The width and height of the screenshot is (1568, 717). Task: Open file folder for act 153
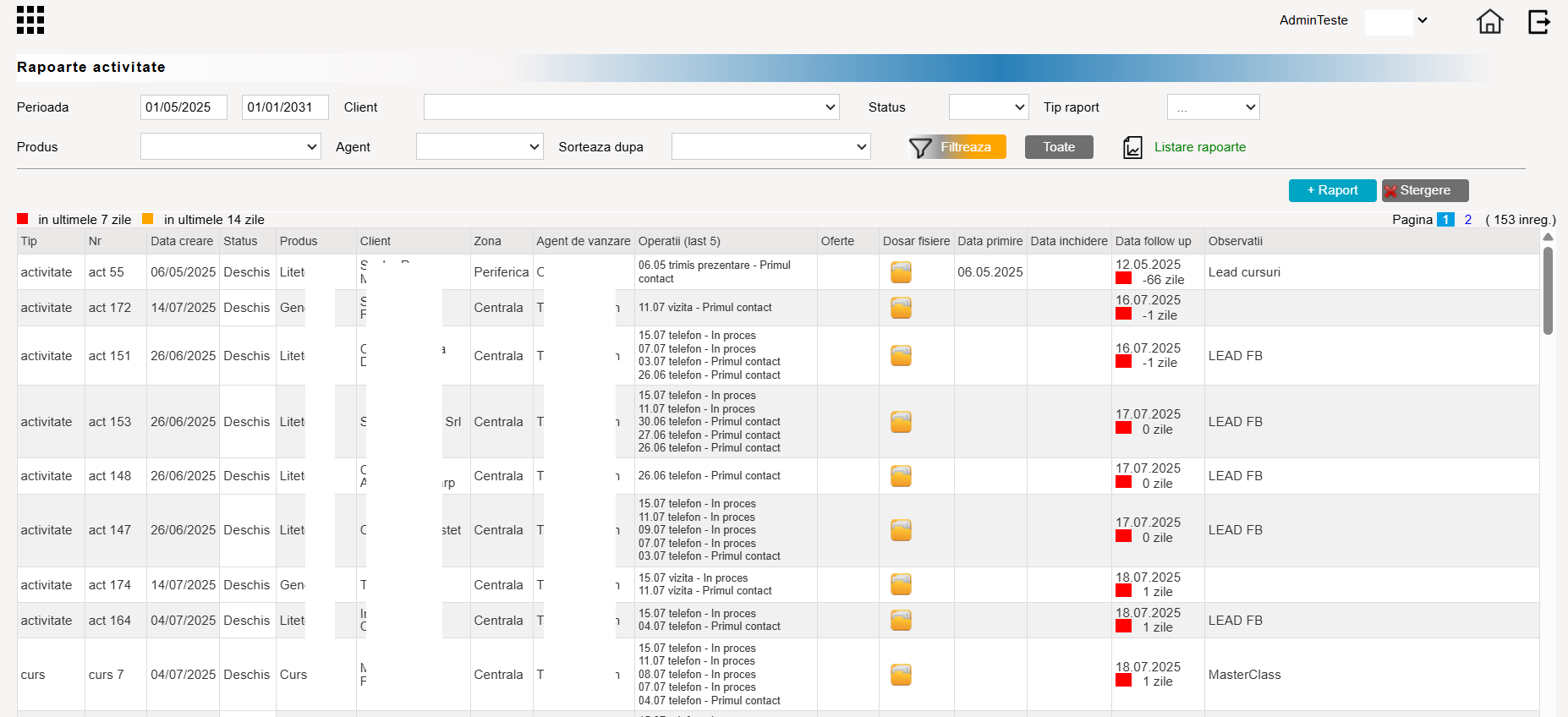[x=901, y=422]
